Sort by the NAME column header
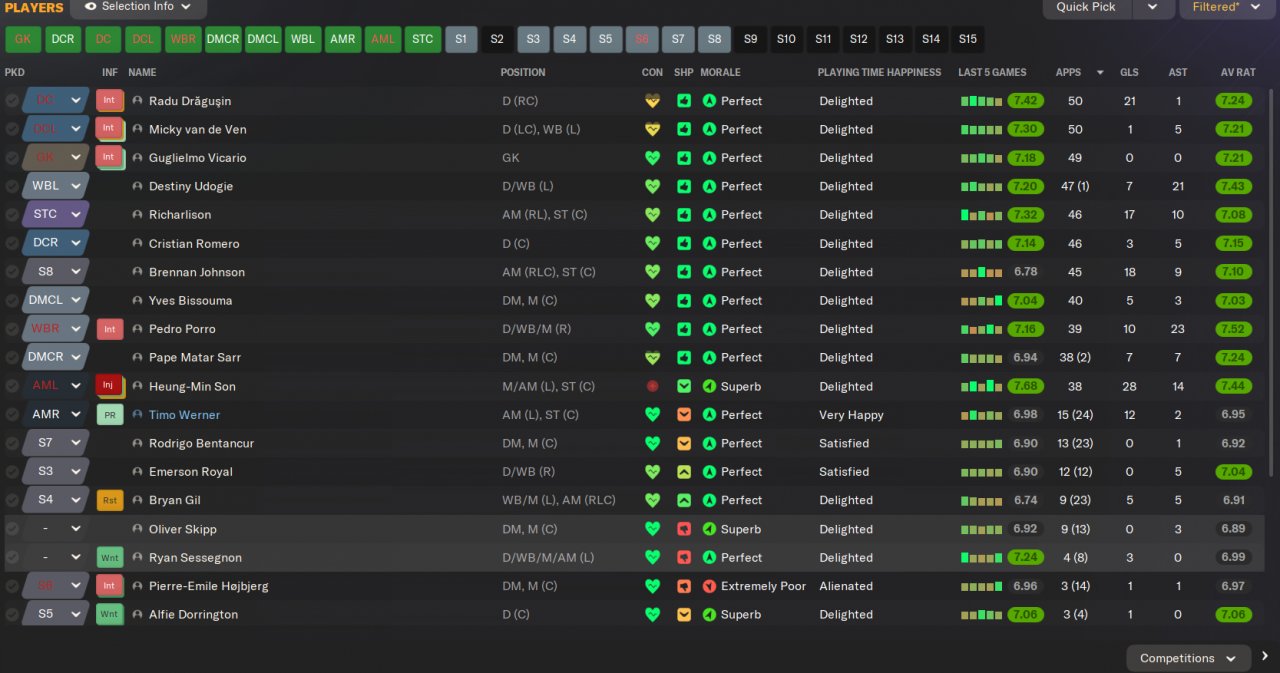The image size is (1280, 673). 142,72
